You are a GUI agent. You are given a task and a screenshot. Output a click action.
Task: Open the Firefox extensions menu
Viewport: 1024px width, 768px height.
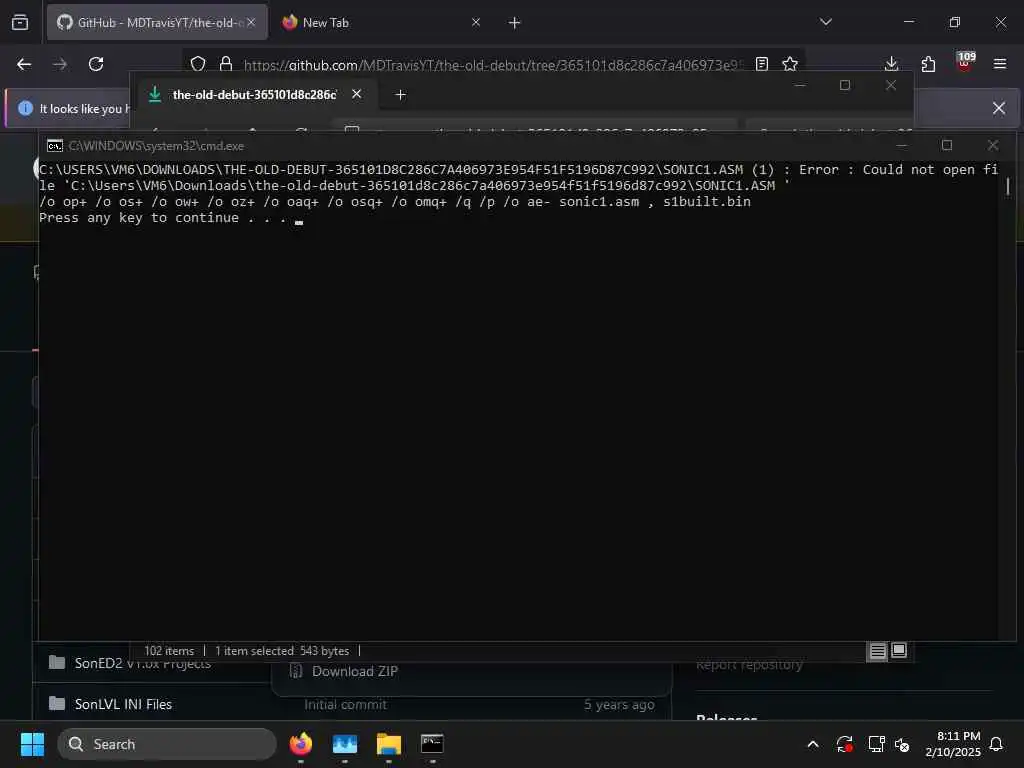click(928, 64)
